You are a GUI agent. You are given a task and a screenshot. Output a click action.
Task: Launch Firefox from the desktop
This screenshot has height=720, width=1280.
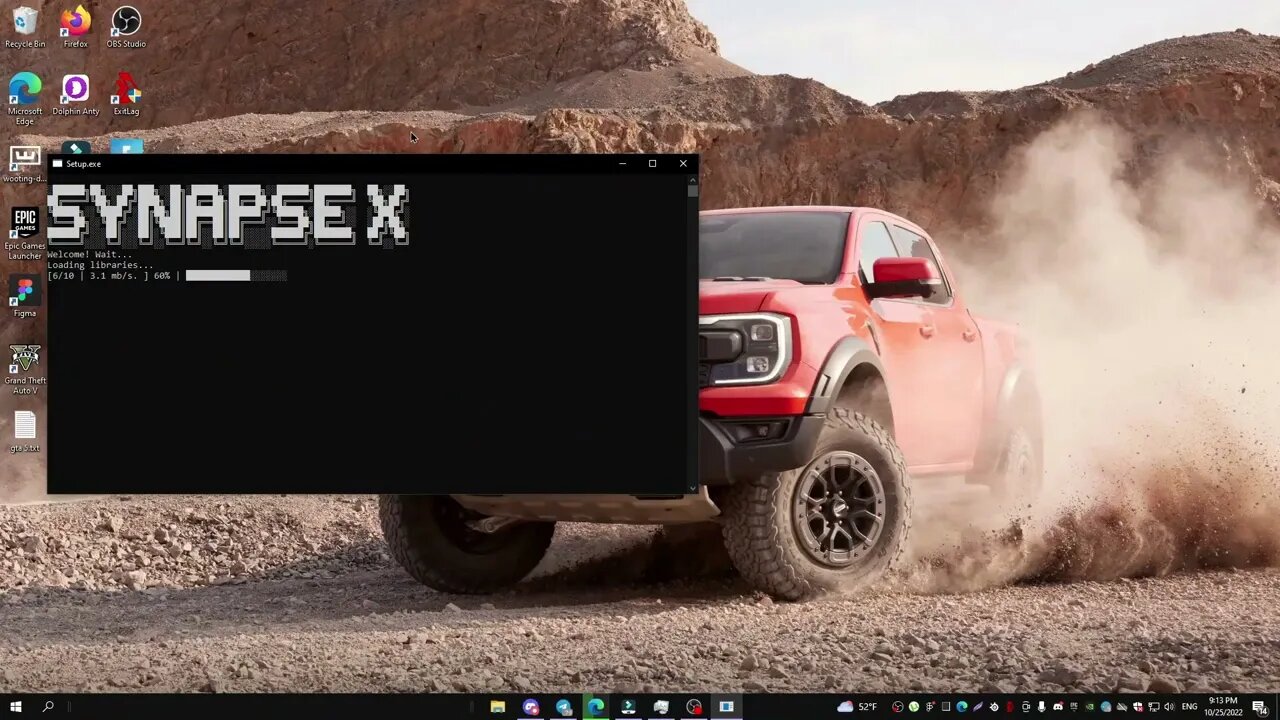tap(75, 27)
